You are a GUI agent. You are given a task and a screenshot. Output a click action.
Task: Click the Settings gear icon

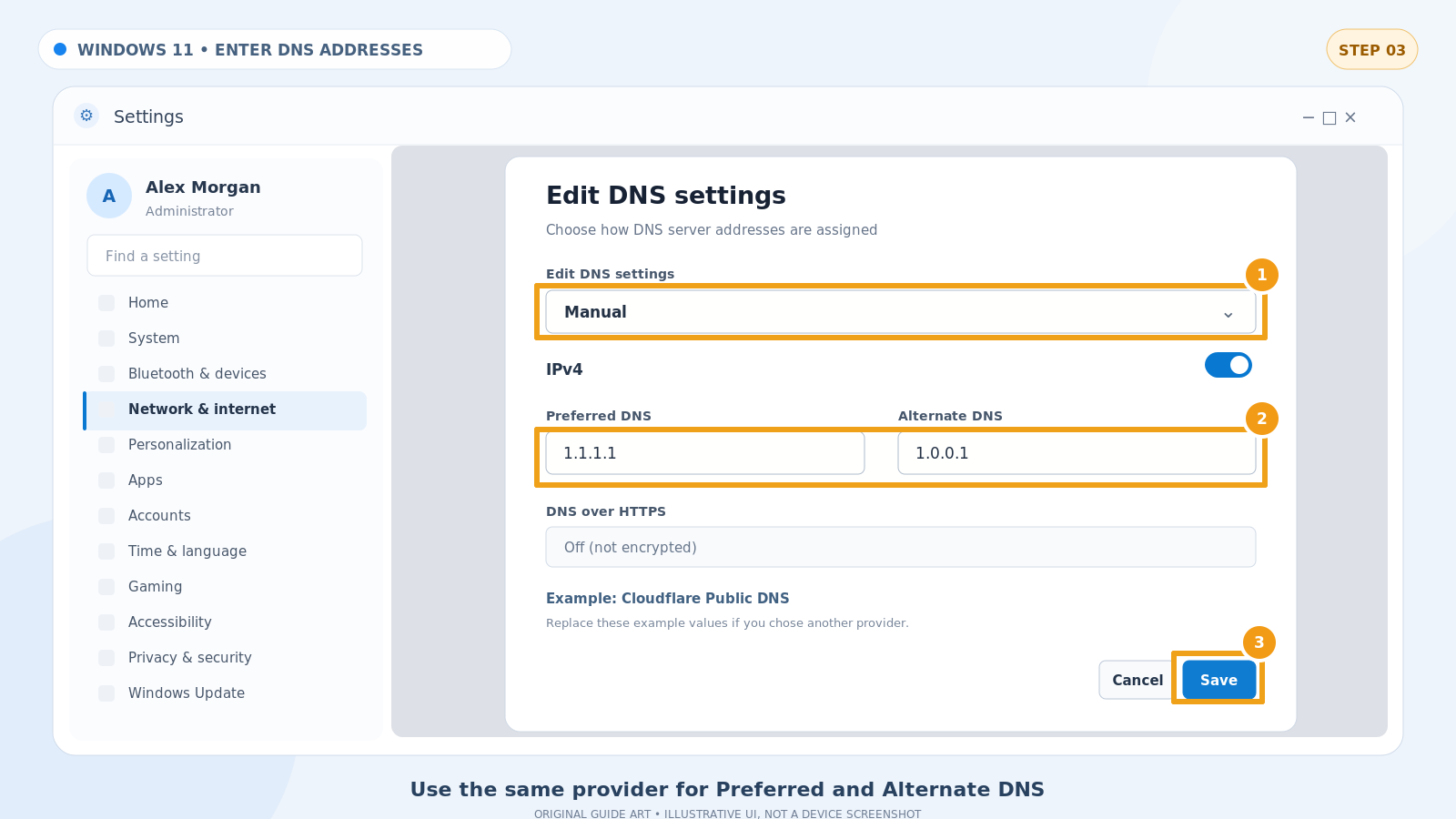tap(86, 116)
